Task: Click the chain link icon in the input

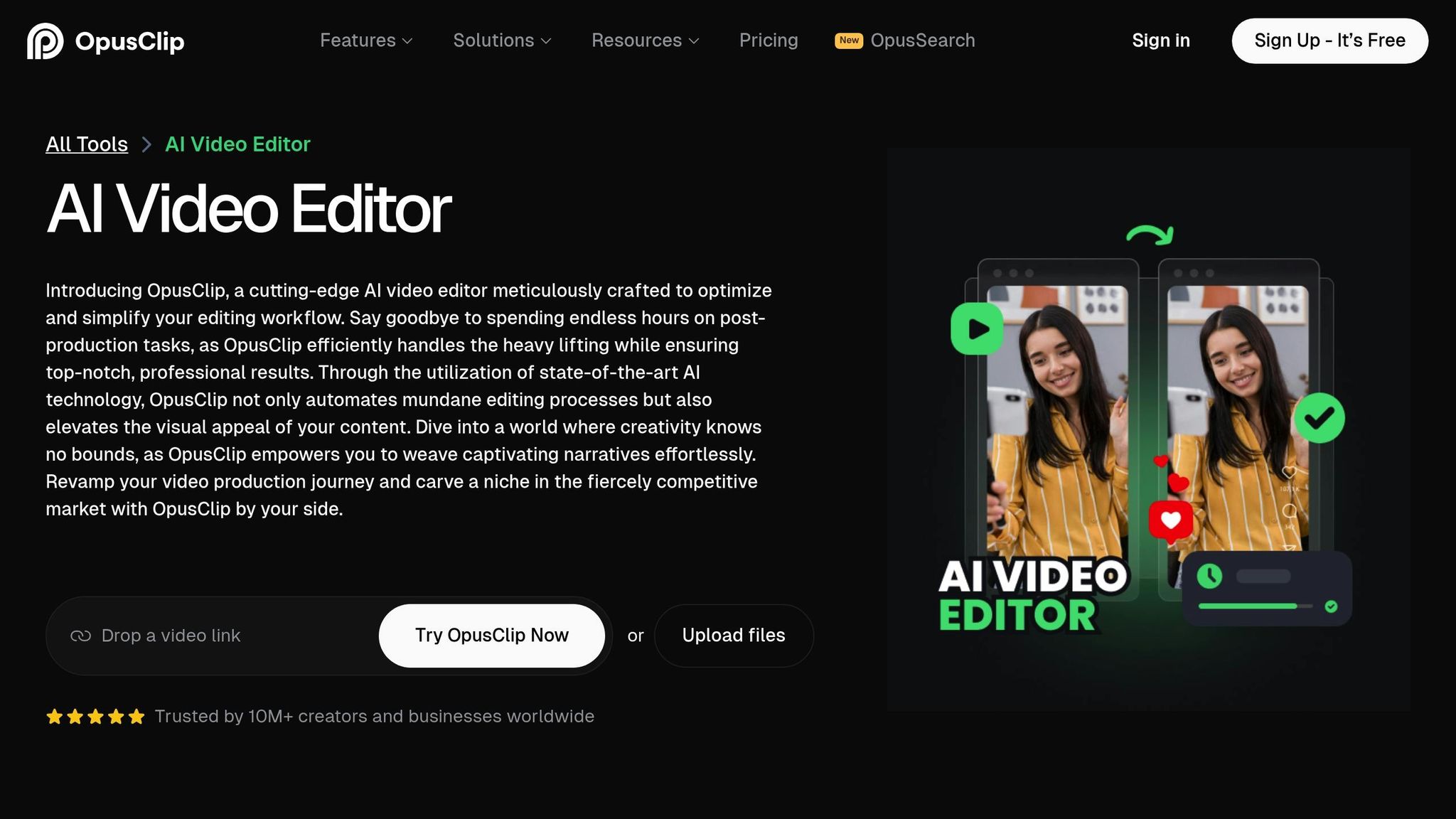Action: coord(80,636)
